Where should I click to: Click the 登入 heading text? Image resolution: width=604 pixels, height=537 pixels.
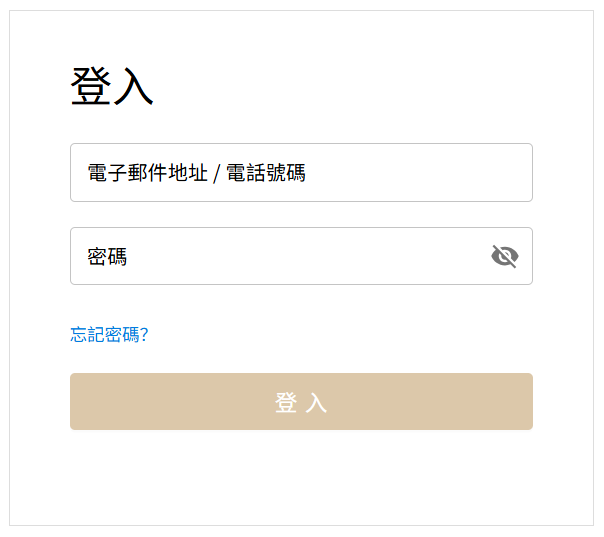[112, 88]
